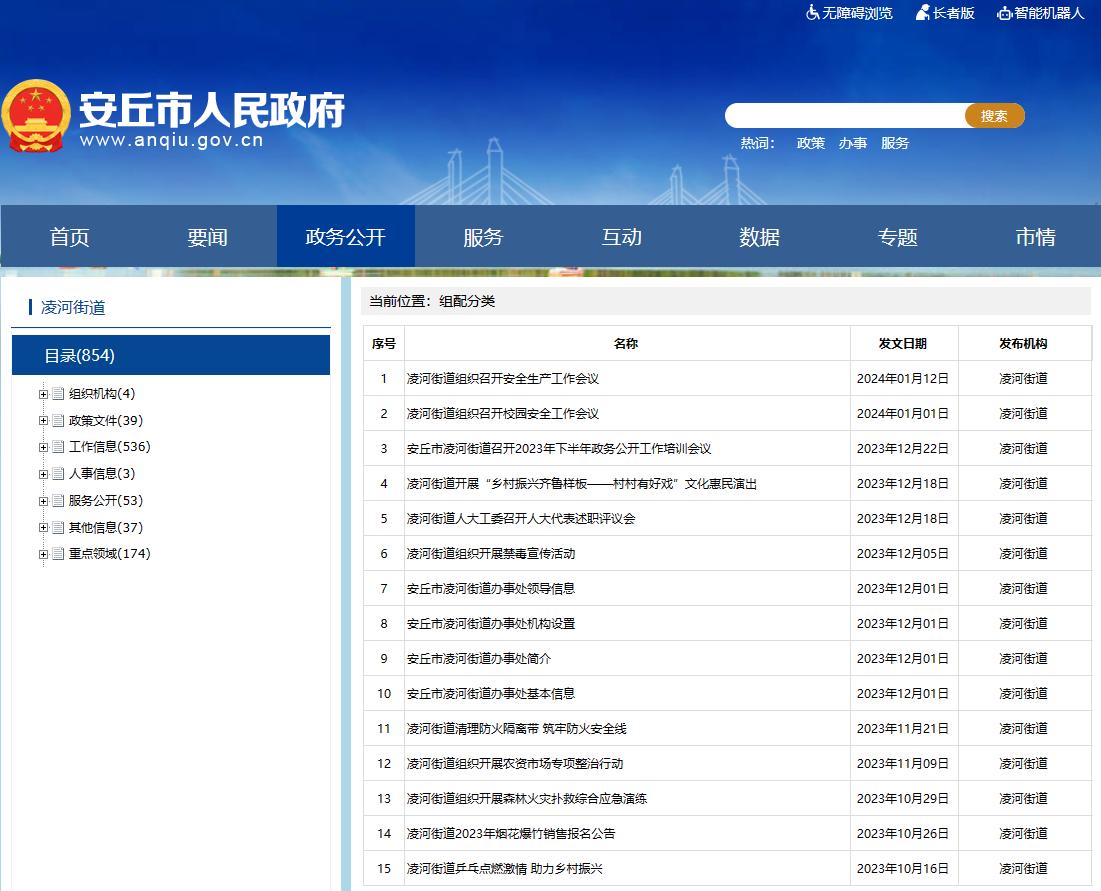
Task: Open 清理防火隔离带 筑牢防火安全线 article
Action: [x=517, y=729]
